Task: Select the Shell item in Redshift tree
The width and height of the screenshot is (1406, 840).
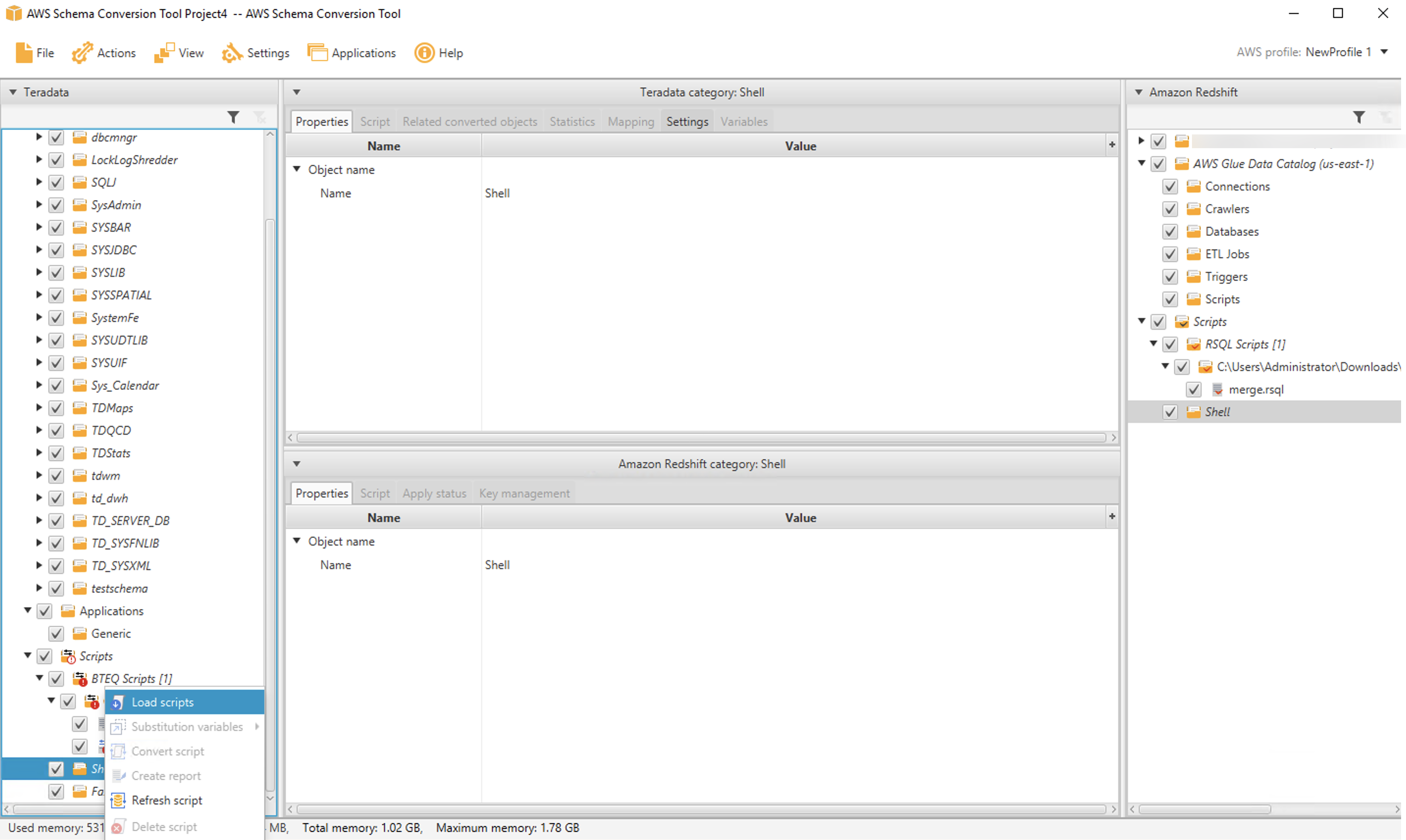Action: (1217, 412)
